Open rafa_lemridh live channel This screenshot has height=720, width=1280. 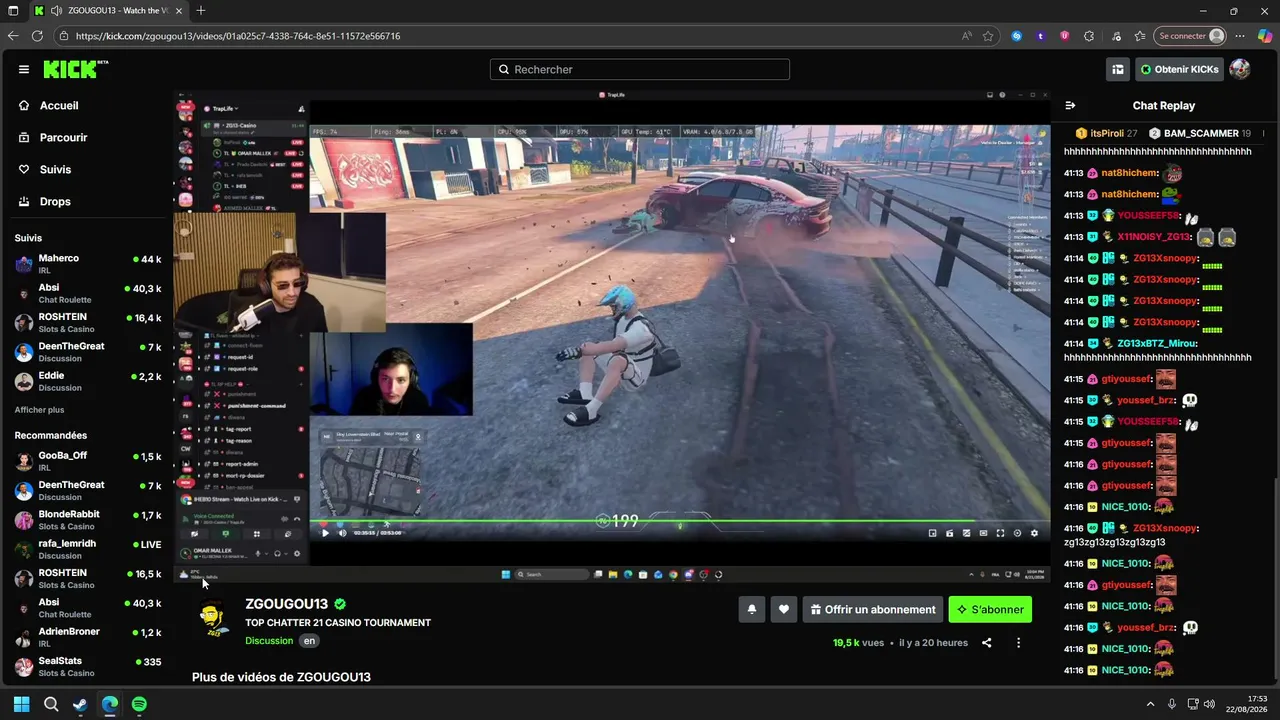88,549
